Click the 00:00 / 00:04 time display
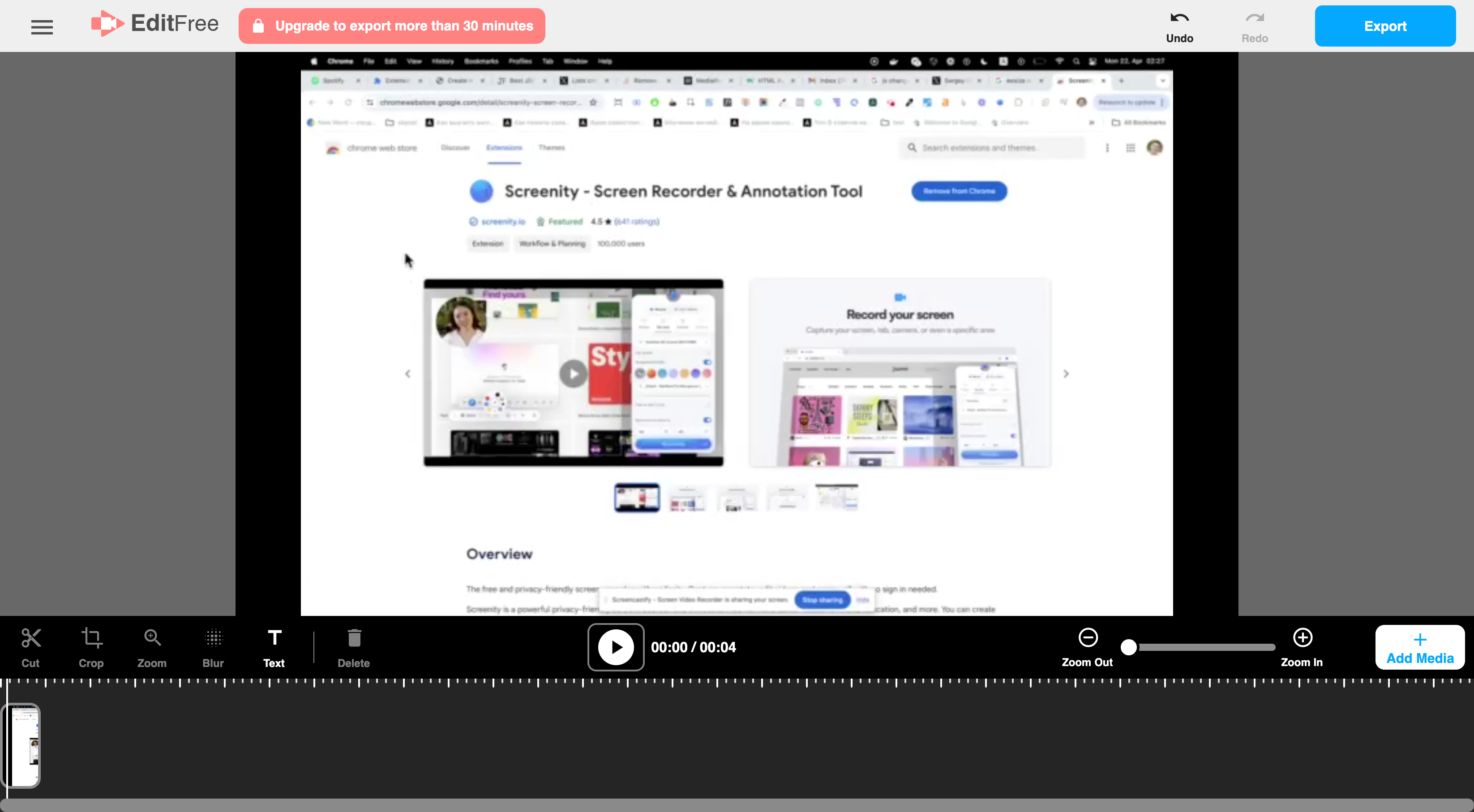The width and height of the screenshot is (1474, 812). (694, 647)
